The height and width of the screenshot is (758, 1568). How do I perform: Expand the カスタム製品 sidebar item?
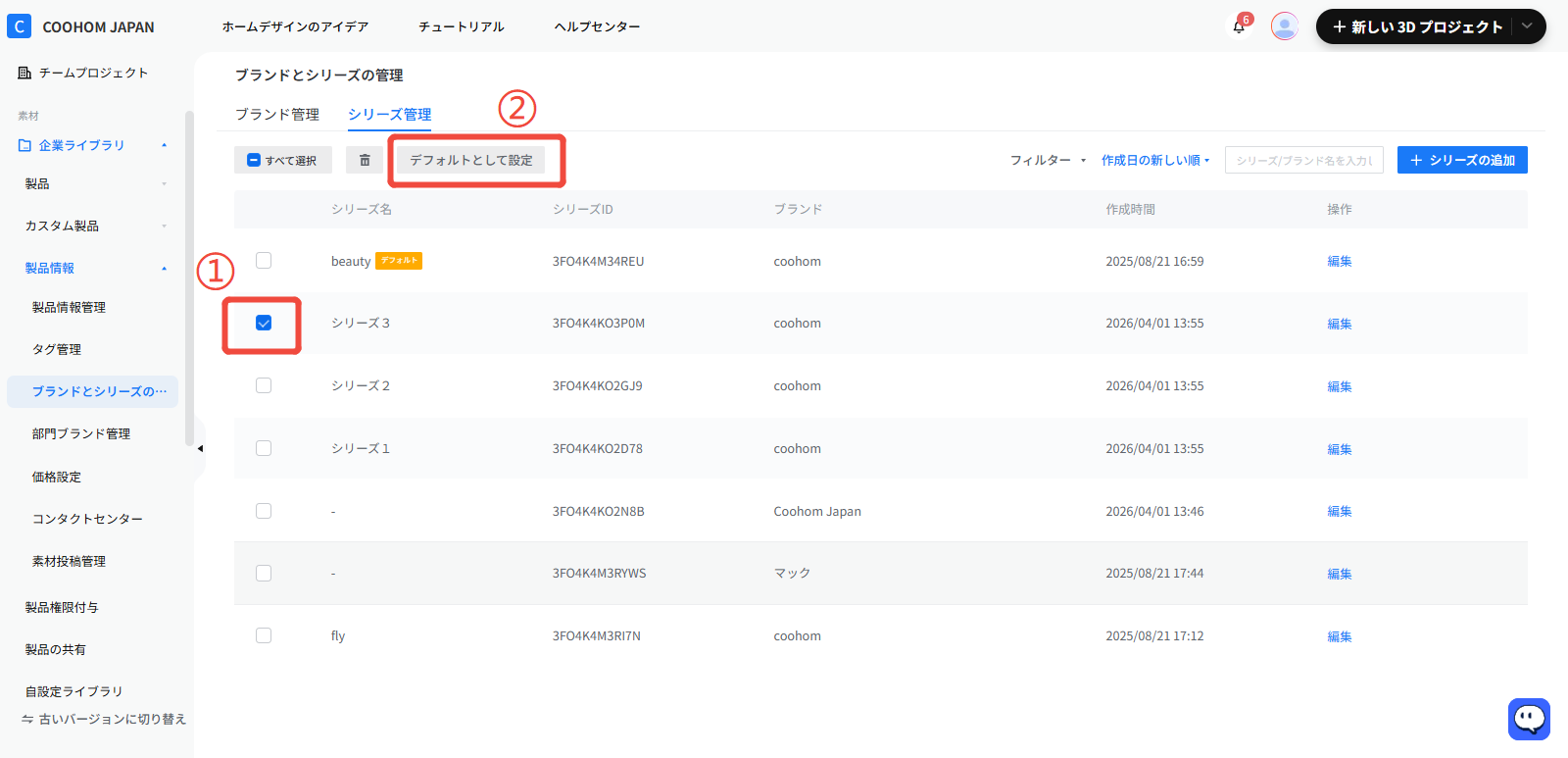[x=164, y=226]
